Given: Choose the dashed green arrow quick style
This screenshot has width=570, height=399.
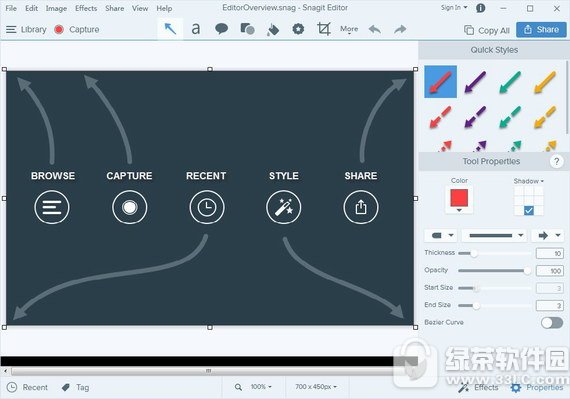Looking at the screenshot, I should pos(510,117).
